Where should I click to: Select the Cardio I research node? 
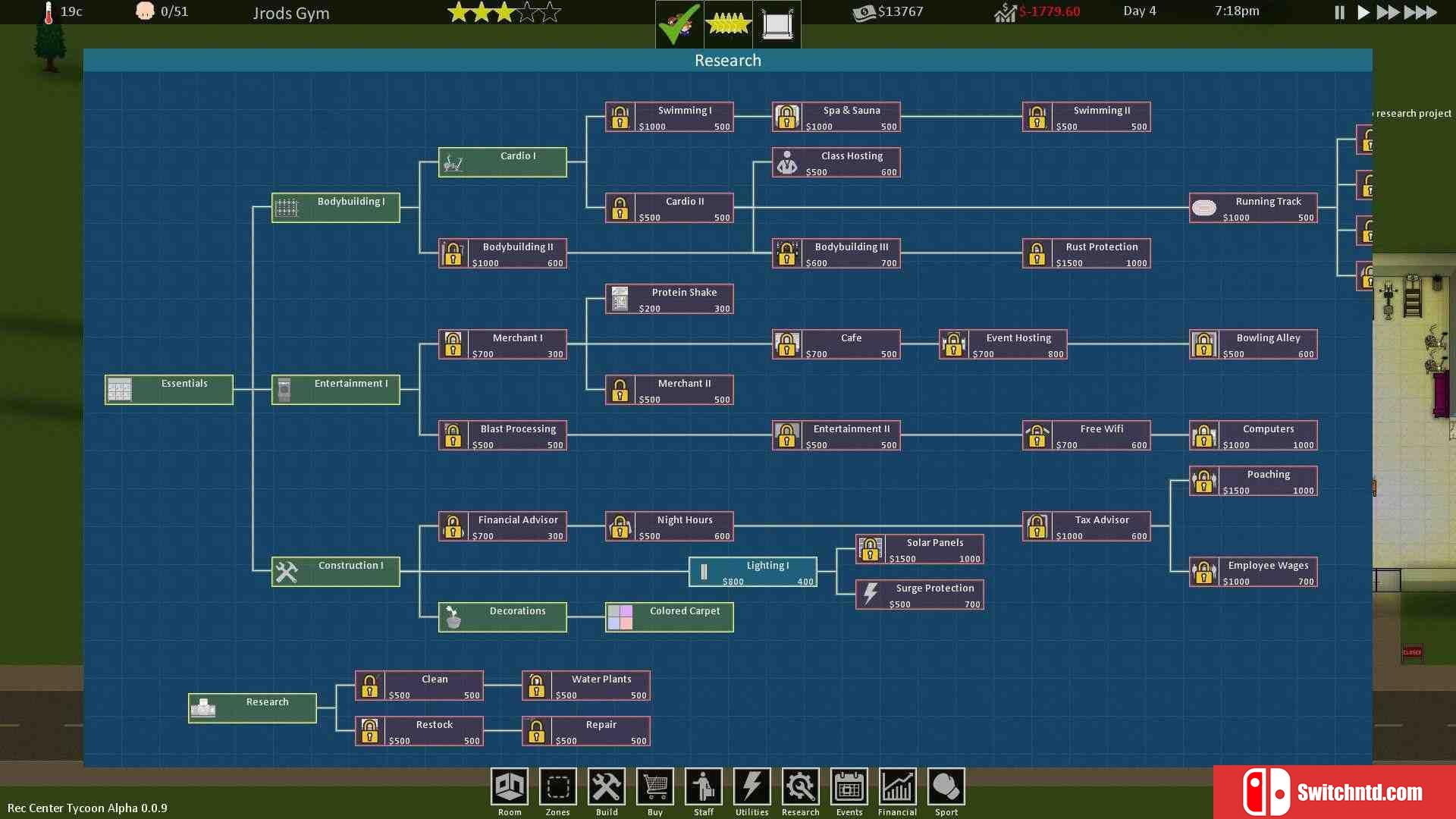click(502, 162)
